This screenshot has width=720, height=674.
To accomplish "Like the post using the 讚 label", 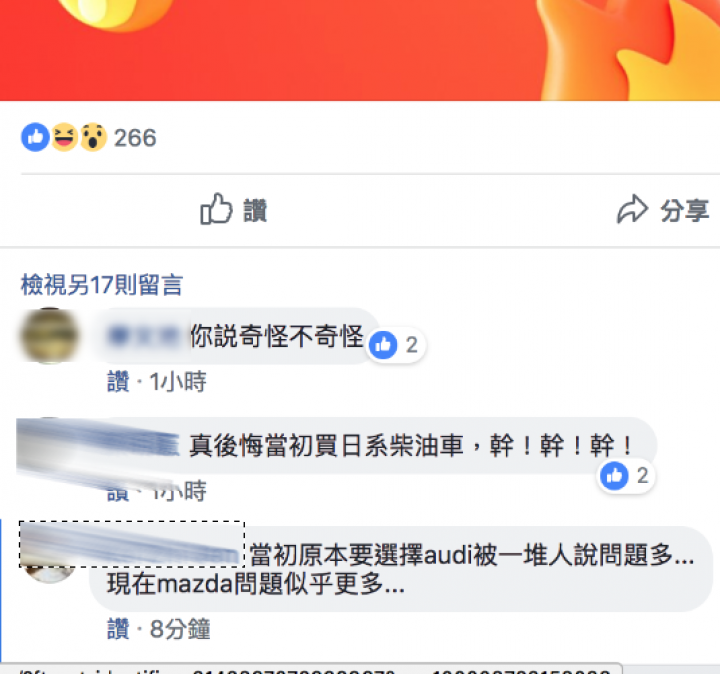I will pos(255,211).
